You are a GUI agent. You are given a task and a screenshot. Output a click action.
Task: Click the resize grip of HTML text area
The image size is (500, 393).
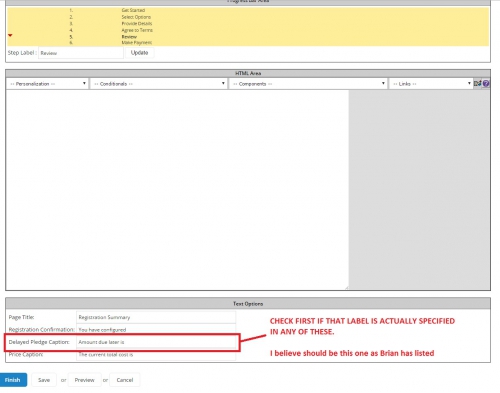point(347,287)
